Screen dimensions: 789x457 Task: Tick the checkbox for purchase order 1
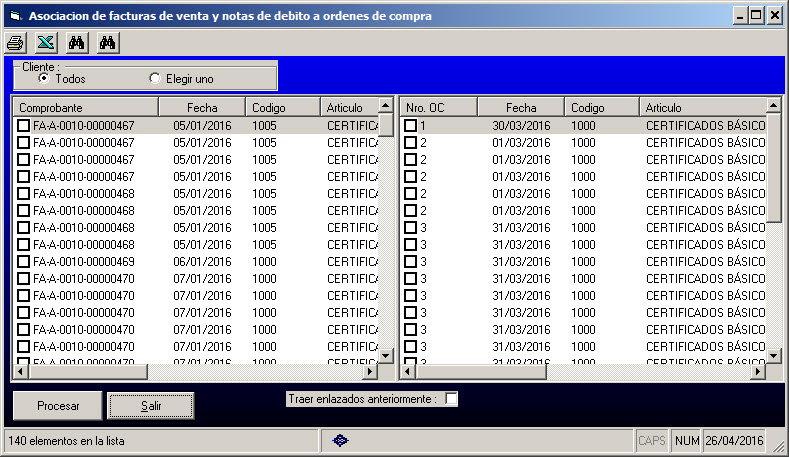410,126
